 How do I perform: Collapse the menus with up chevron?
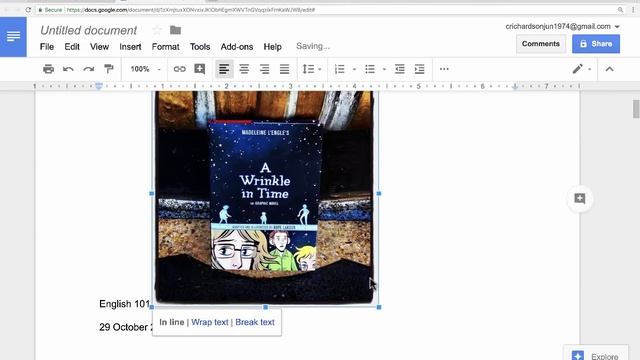pyautogui.click(x=609, y=69)
